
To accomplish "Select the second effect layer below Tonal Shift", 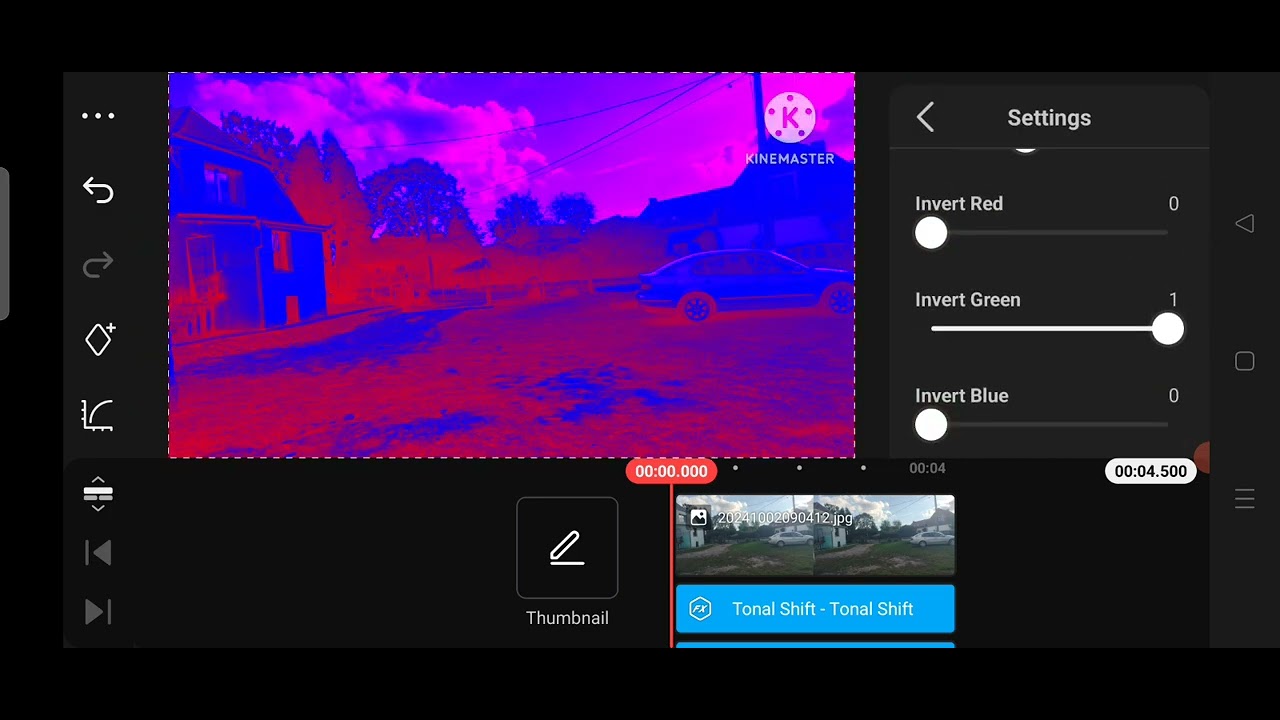I will (815, 645).
